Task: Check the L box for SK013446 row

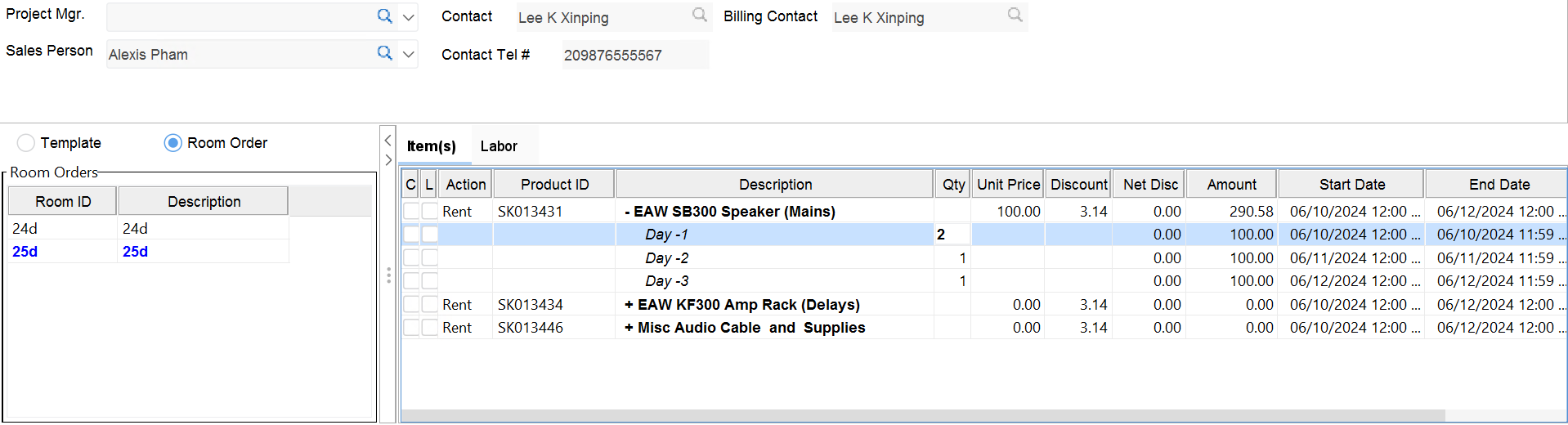Action: click(429, 328)
